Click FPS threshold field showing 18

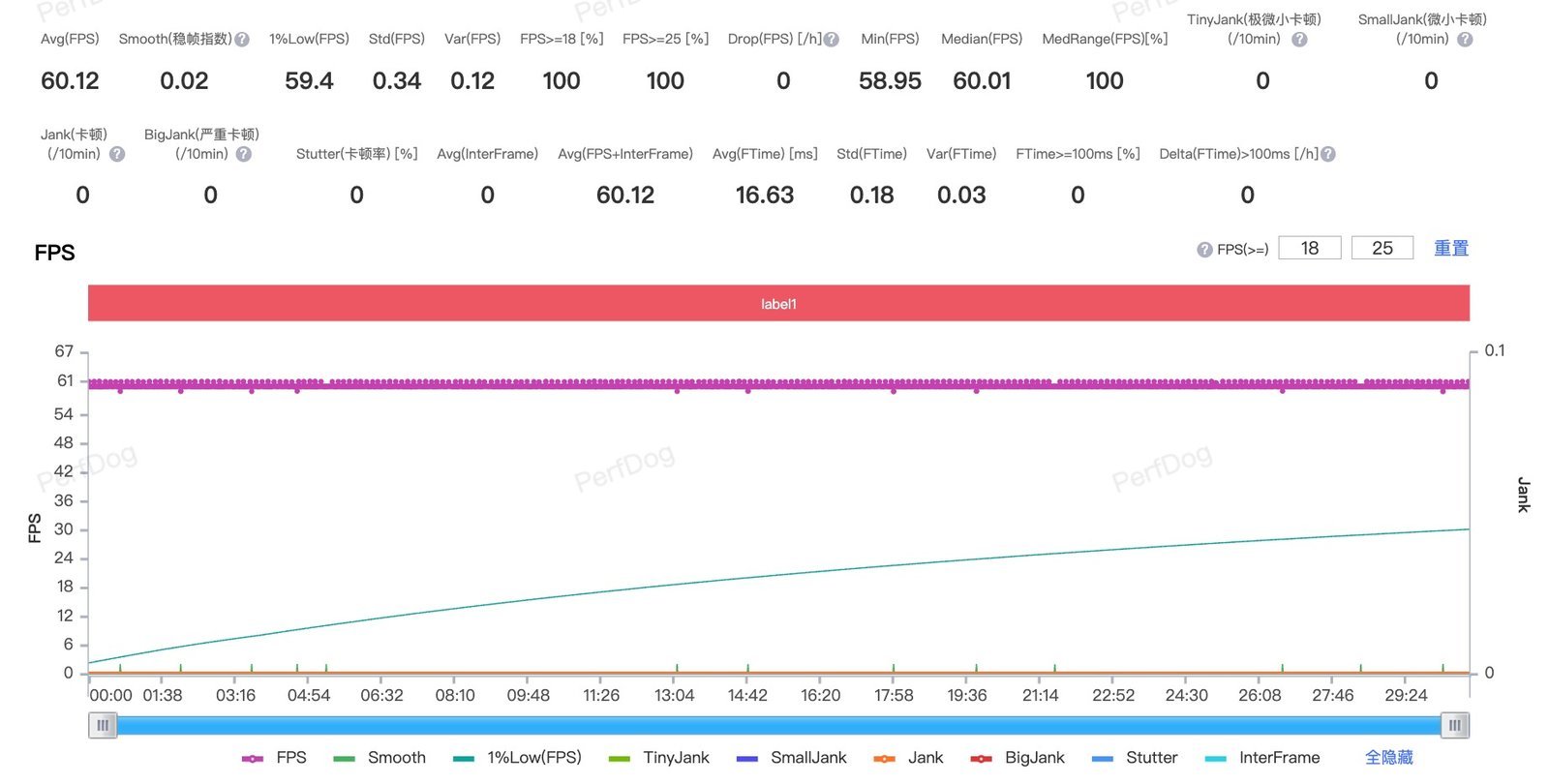1310,249
